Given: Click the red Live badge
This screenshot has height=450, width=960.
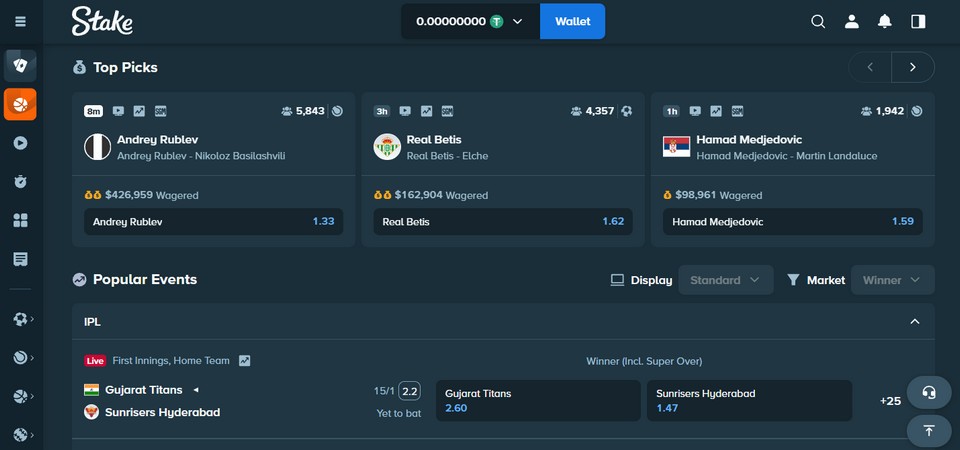Looking at the screenshot, I should [95, 361].
